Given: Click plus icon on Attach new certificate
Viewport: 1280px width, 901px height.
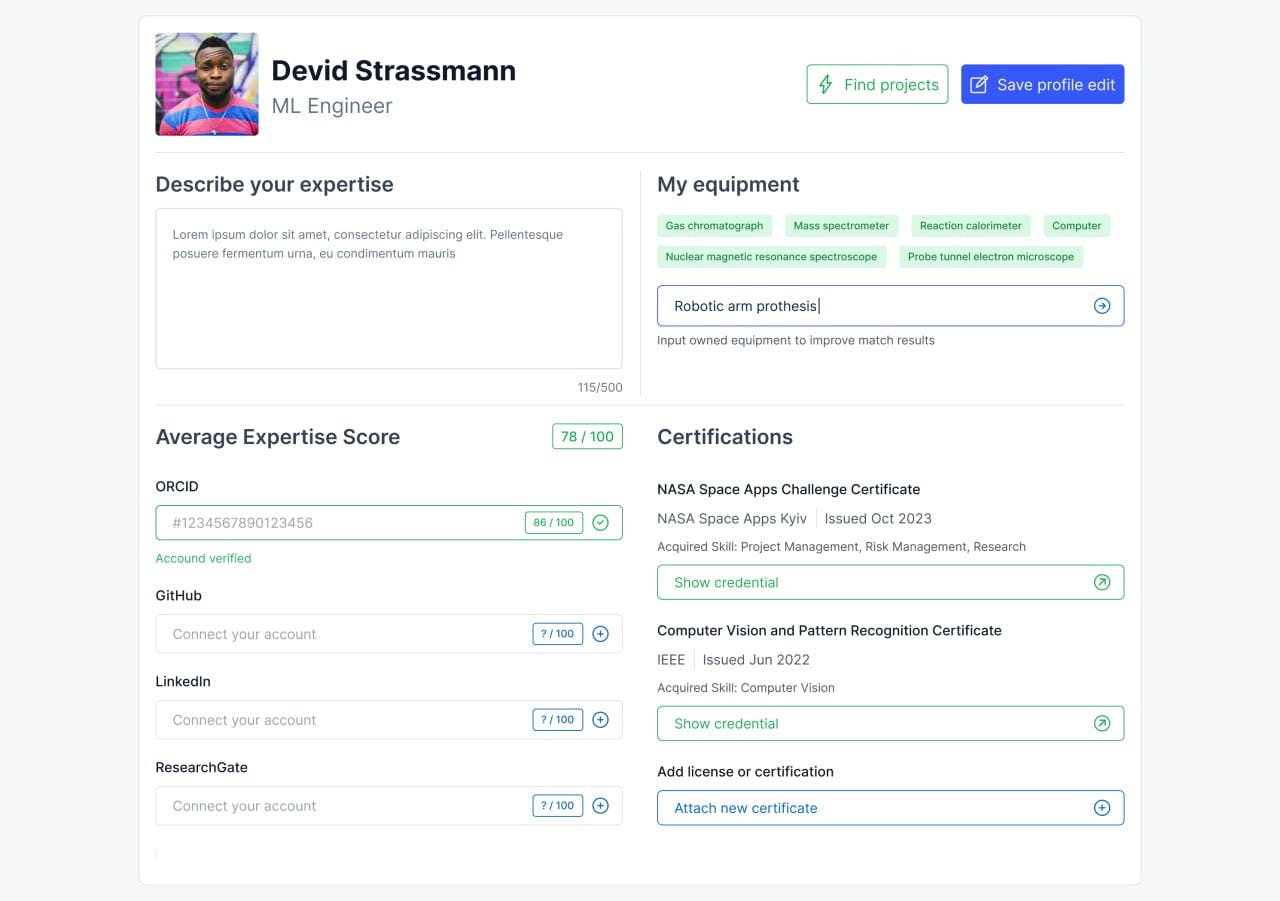Looking at the screenshot, I should click(x=1101, y=808).
